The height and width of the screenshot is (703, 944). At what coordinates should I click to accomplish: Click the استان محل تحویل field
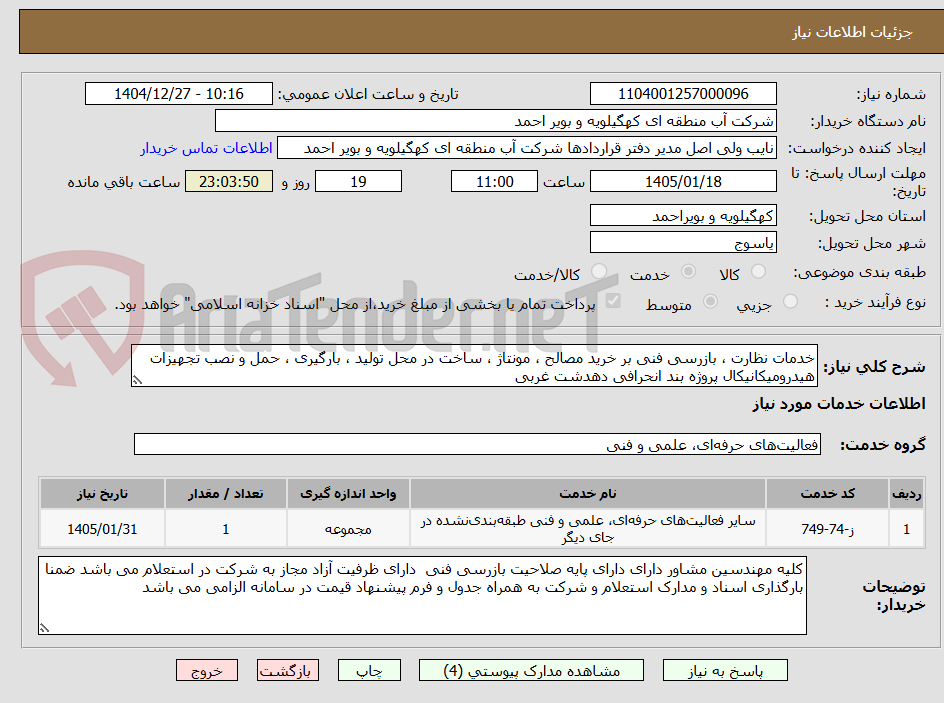coord(683,215)
